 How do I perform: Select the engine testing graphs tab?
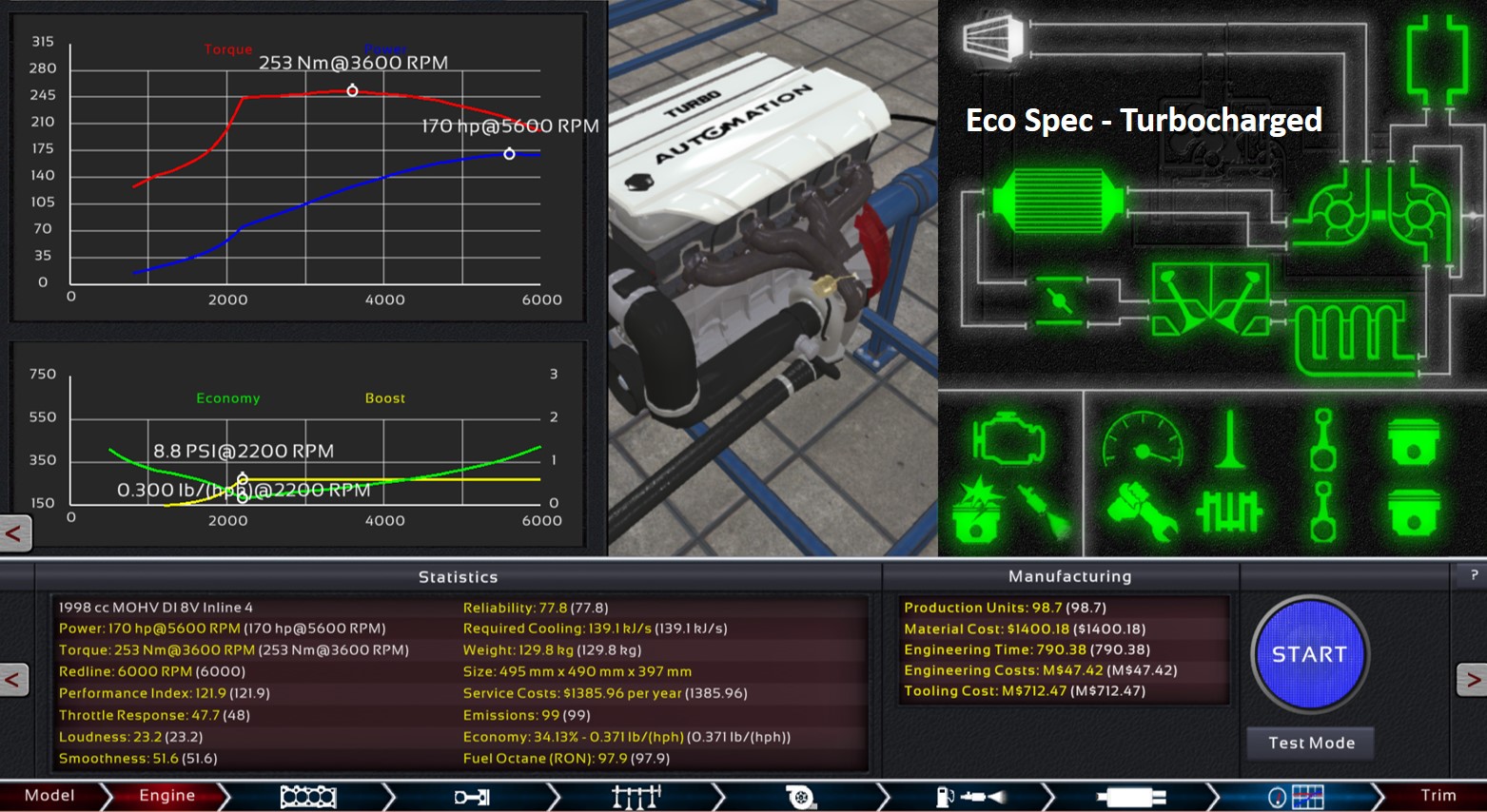tap(1297, 797)
